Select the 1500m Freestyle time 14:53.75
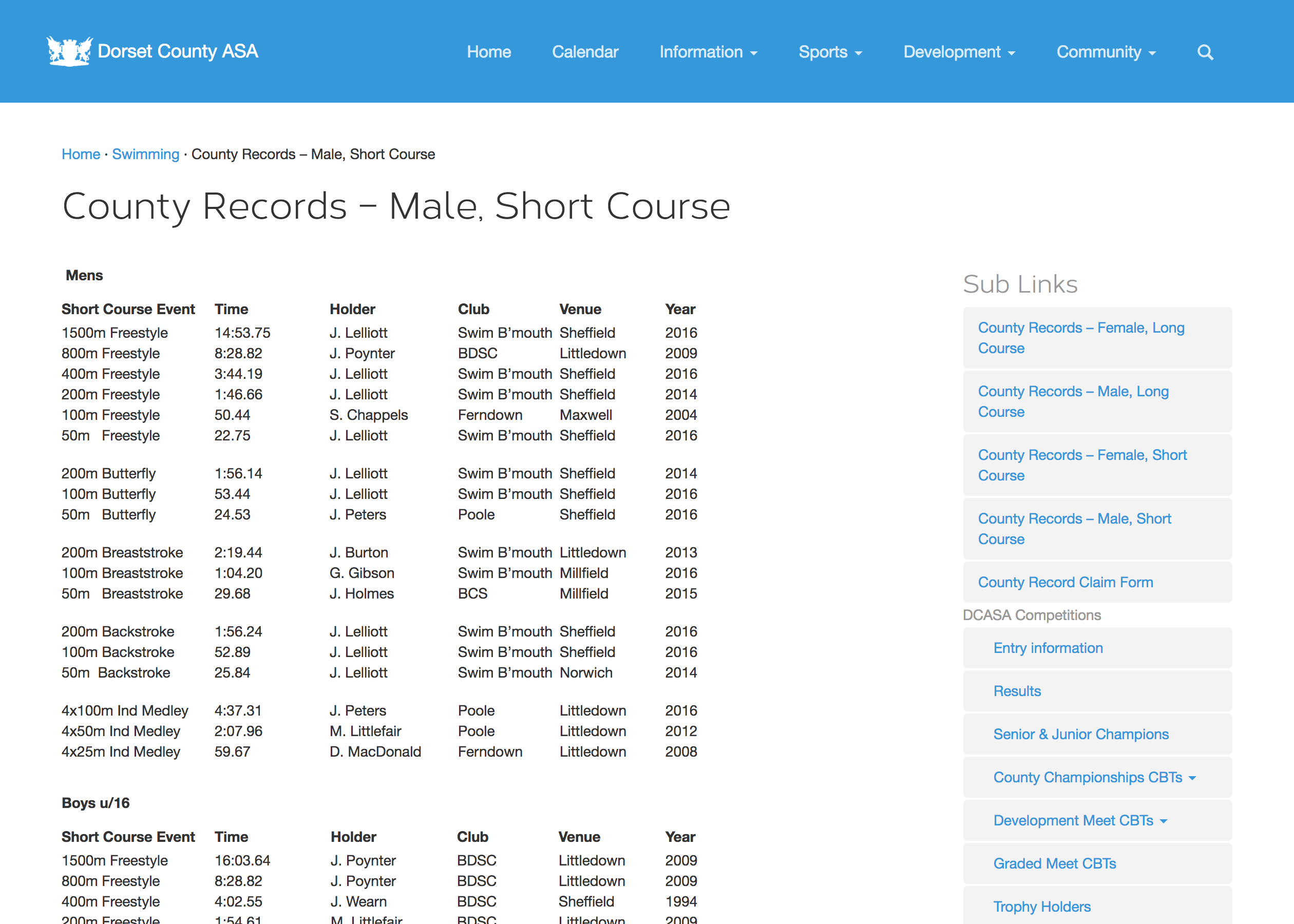 pyautogui.click(x=242, y=333)
